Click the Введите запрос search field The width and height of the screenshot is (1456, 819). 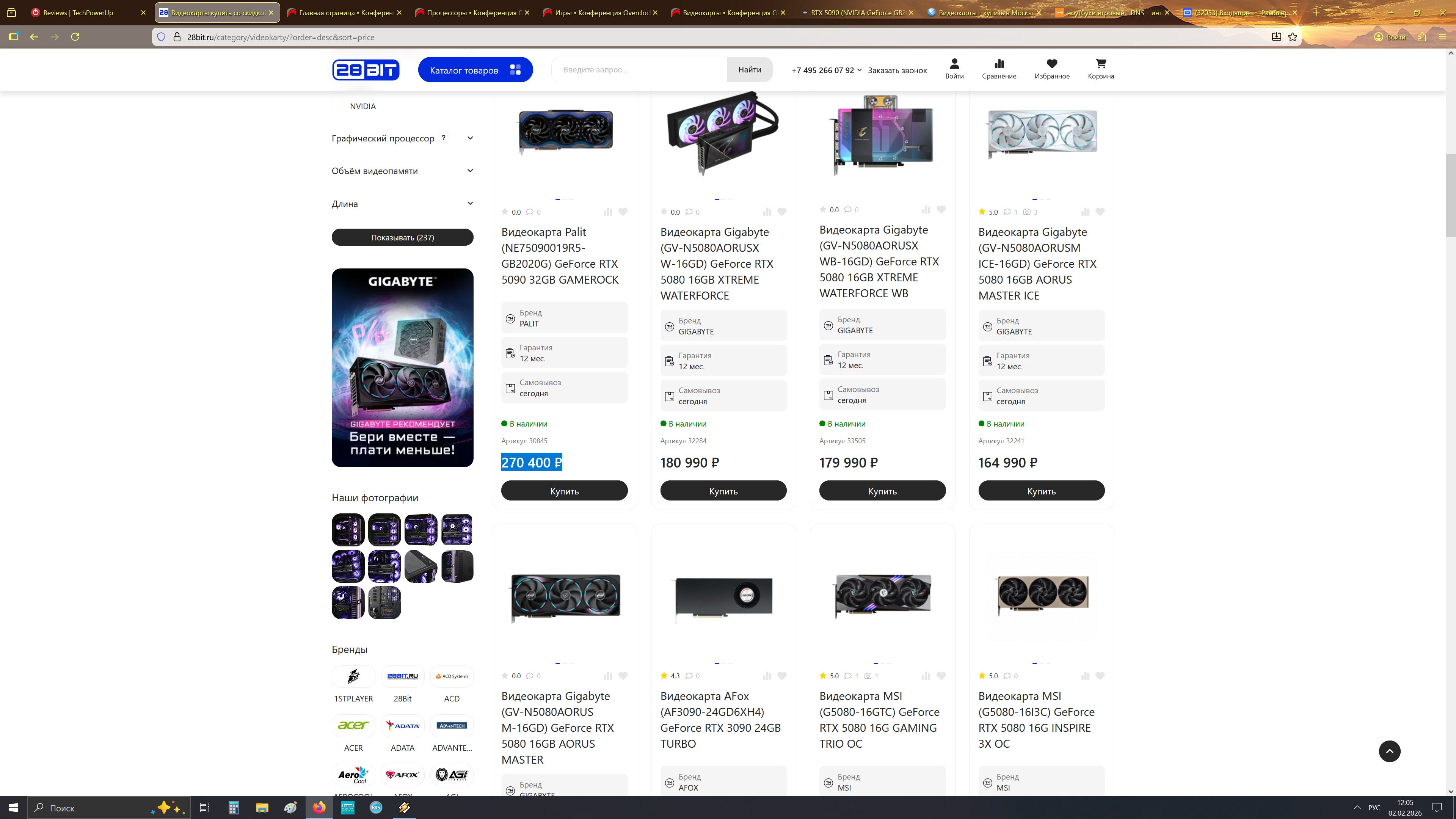[639, 69]
